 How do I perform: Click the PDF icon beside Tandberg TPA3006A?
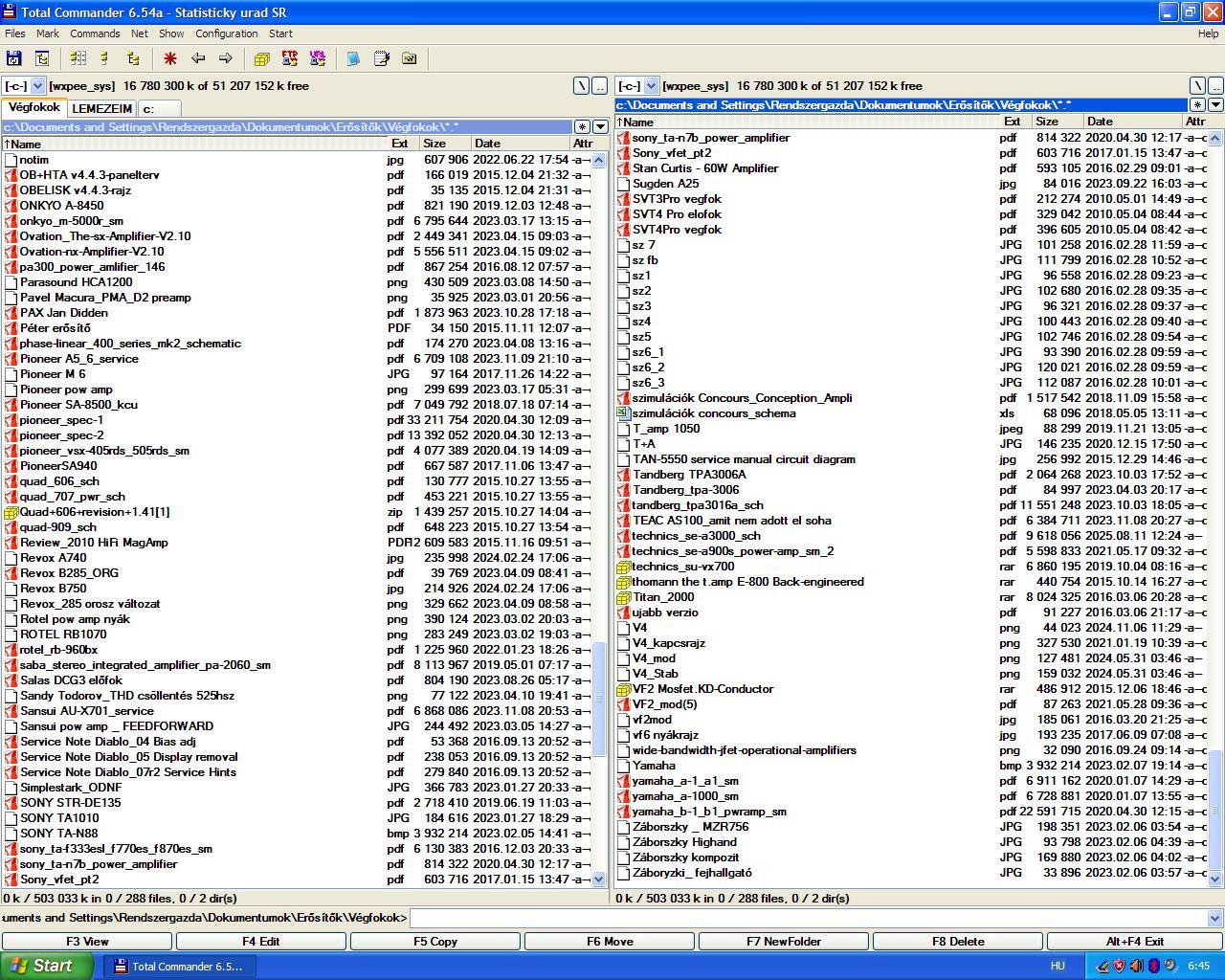(x=624, y=475)
